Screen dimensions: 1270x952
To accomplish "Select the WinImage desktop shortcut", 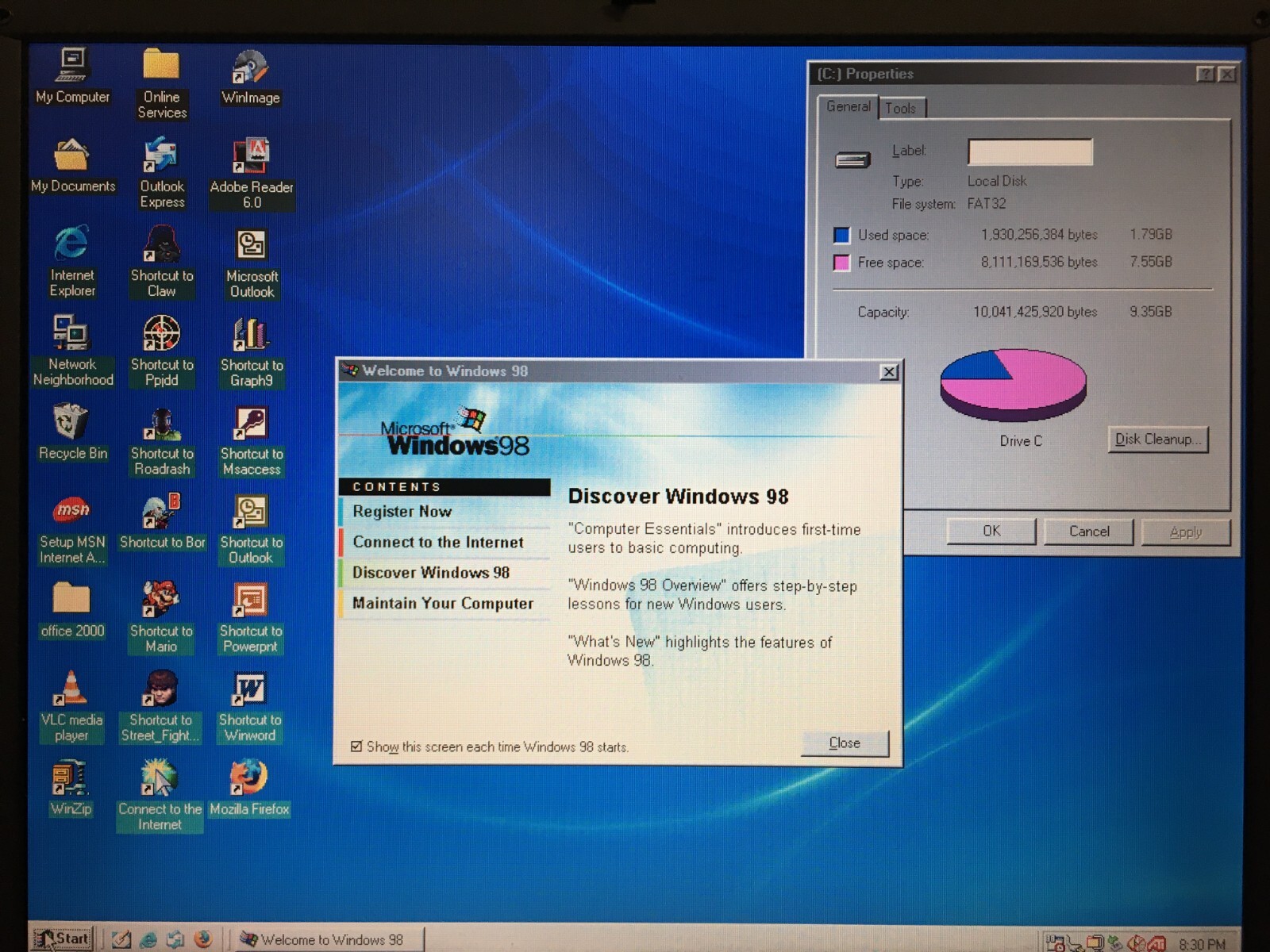I will pyautogui.click(x=250, y=77).
